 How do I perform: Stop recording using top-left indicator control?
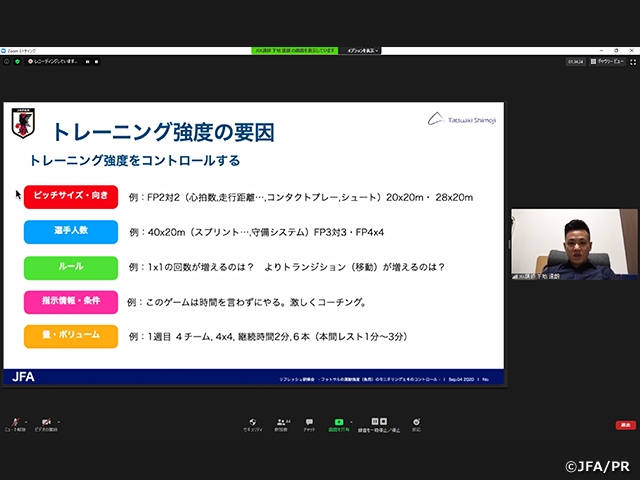click(x=98, y=61)
